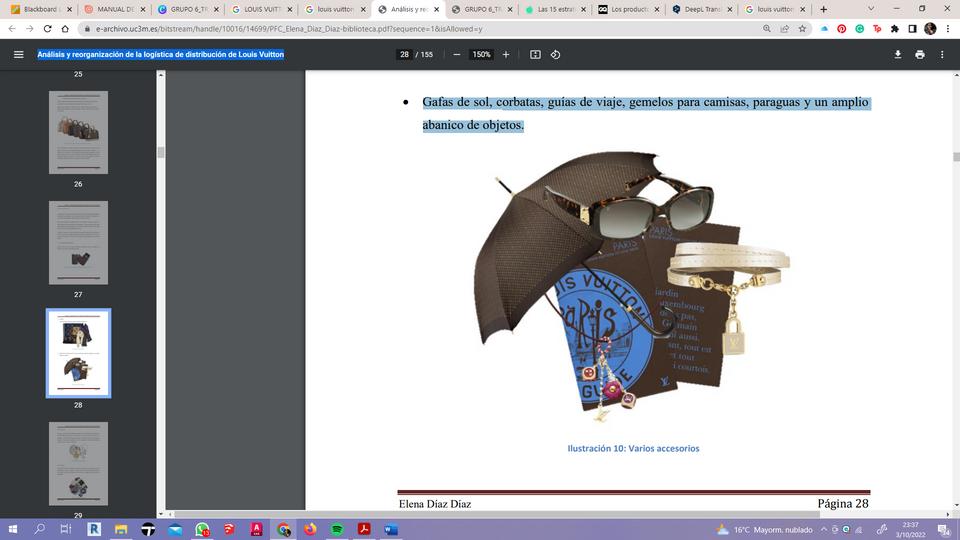The width and height of the screenshot is (960, 540).
Task: Open a new browser tab
Action: pos(823,9)
